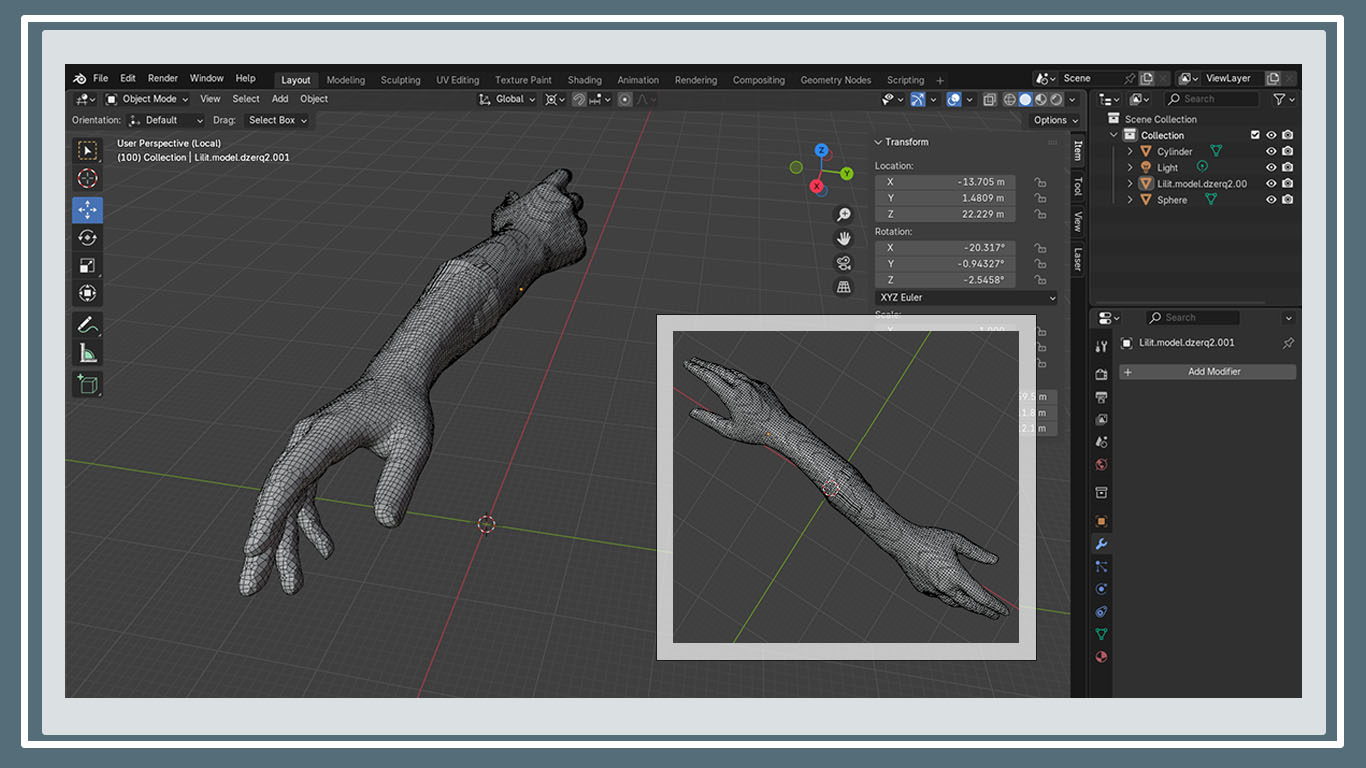Image resolution: width=1366 pixels, height=768 pixels.
Task: Choose the Scale tool
Action: (x=87, y=266)
